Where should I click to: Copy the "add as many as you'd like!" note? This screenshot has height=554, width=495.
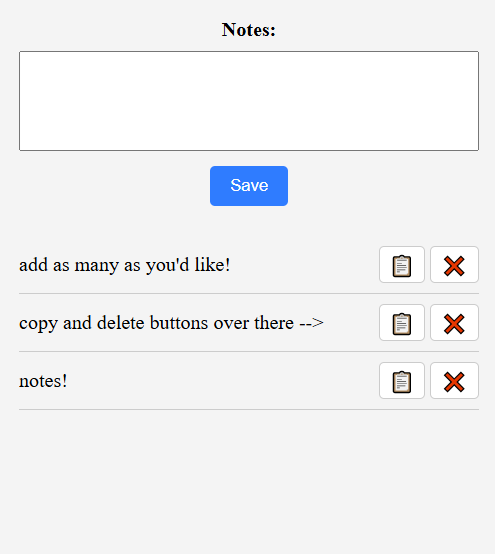pyautogui.click(x=402, y=265)
